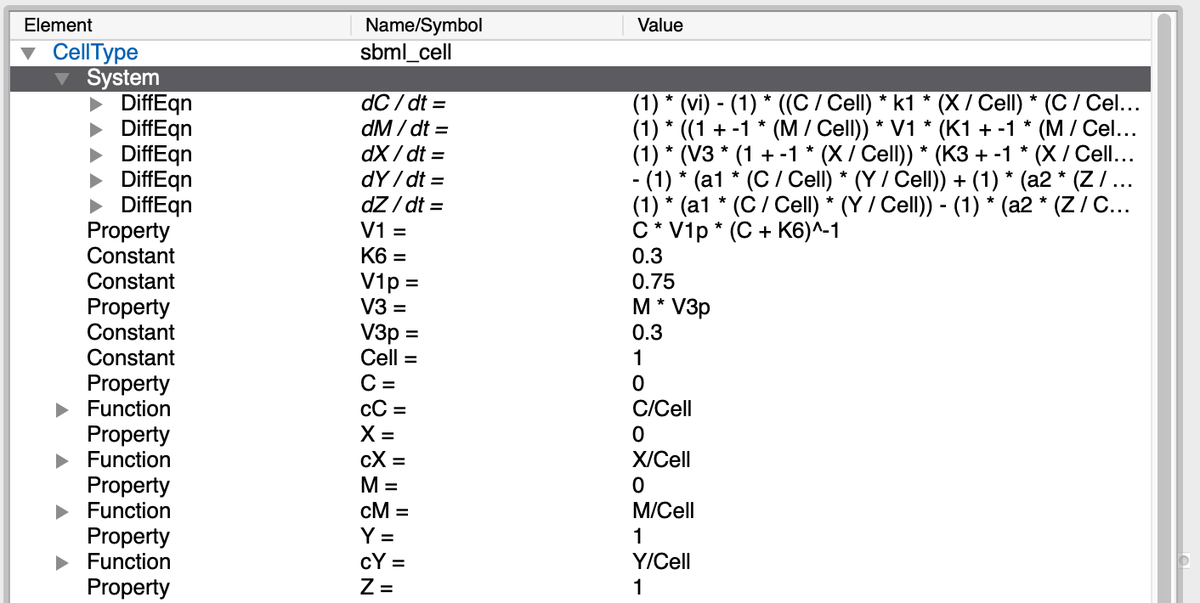Select the M = property symbol
The height and width of the screenshot is (603, 1200).
pos(380,486)
